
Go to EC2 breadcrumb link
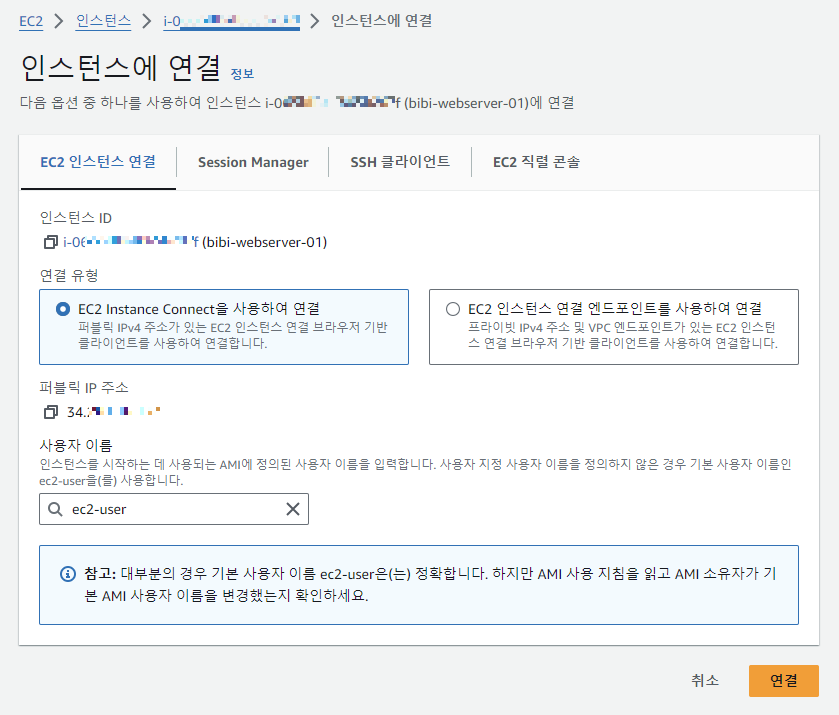31,21
